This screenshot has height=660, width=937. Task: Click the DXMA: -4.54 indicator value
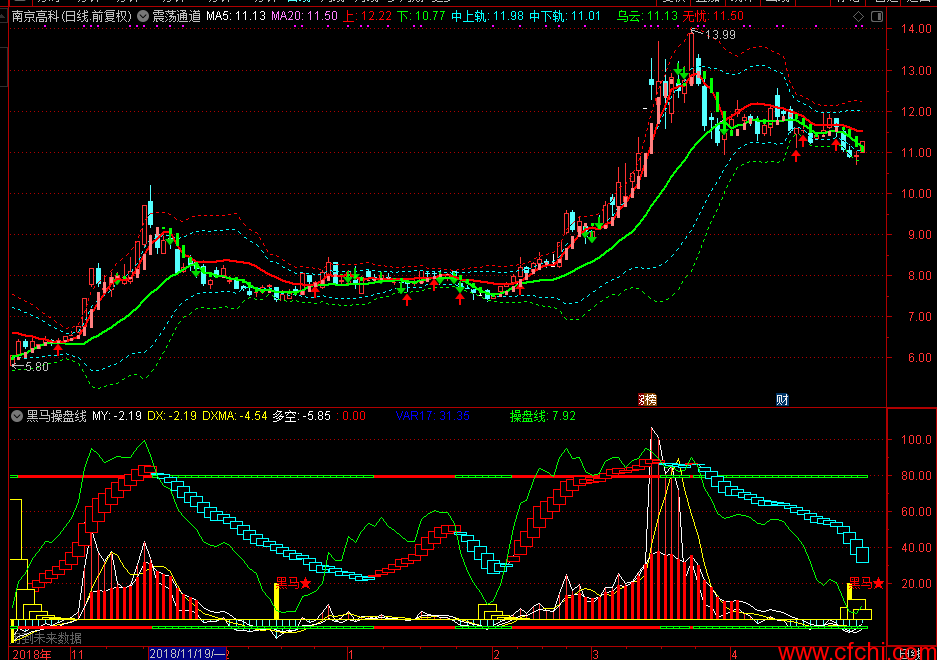click(235, 415)
